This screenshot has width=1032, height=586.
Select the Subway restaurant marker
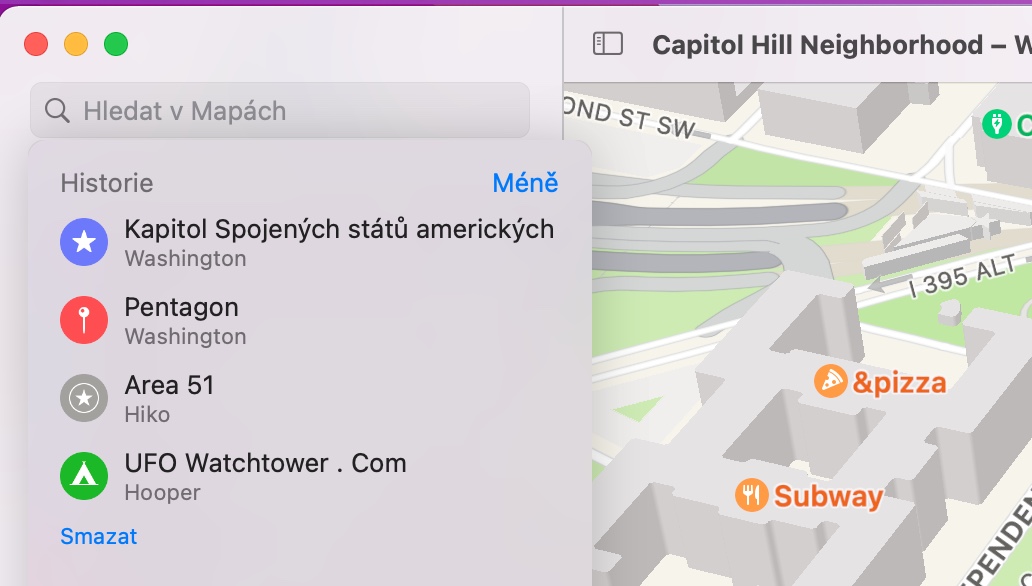tap(751, 494)
